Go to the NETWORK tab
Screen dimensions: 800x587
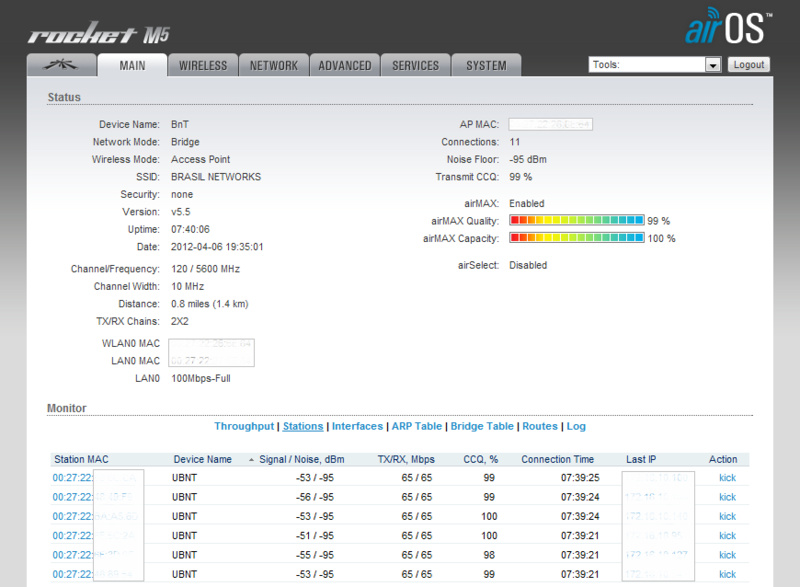click(274, 65)
